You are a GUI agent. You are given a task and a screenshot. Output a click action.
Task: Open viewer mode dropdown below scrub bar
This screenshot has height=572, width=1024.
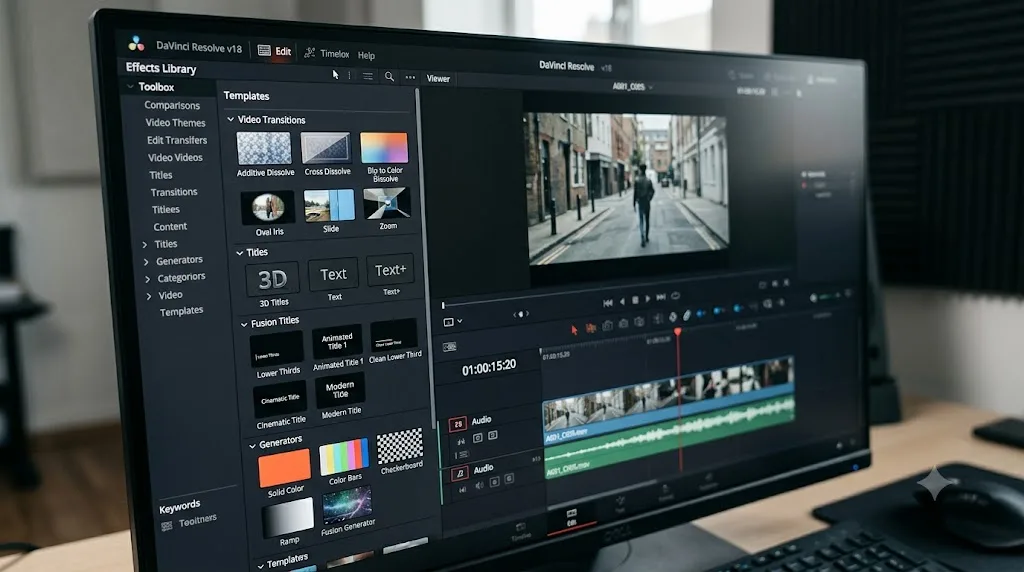pos(453,322)
